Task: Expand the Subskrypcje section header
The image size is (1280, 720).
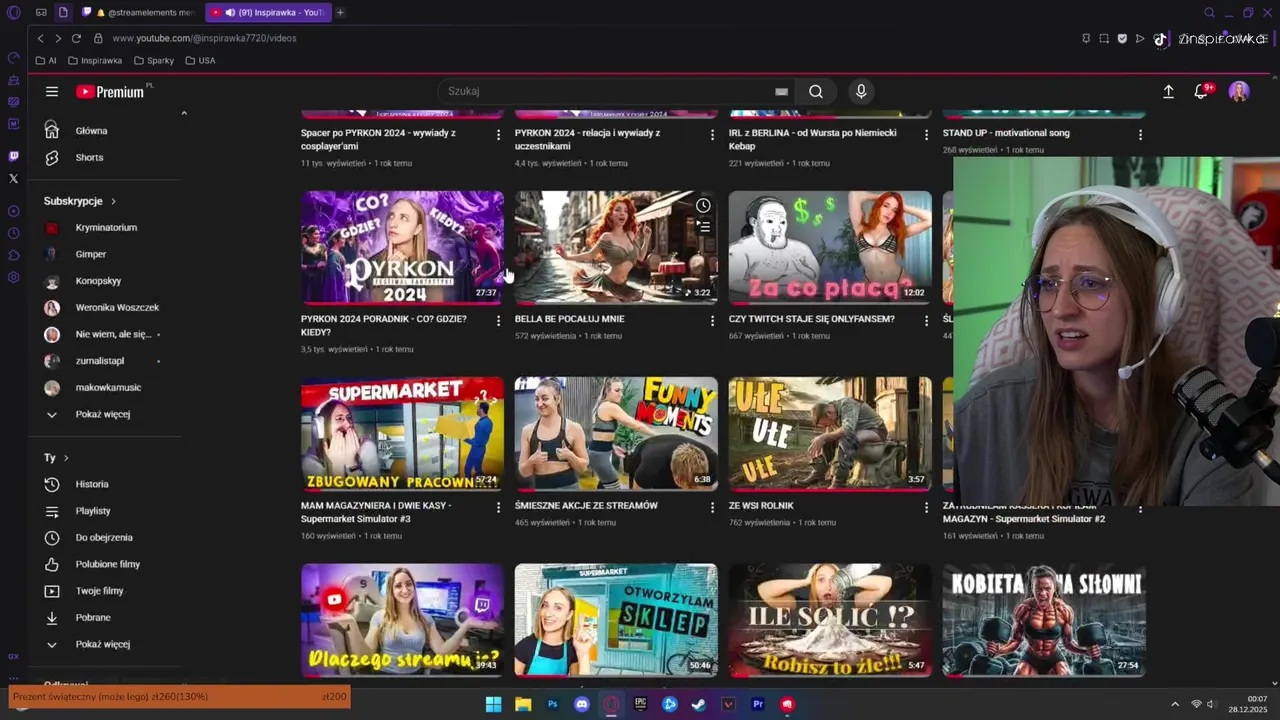Action: click(80, 201)
